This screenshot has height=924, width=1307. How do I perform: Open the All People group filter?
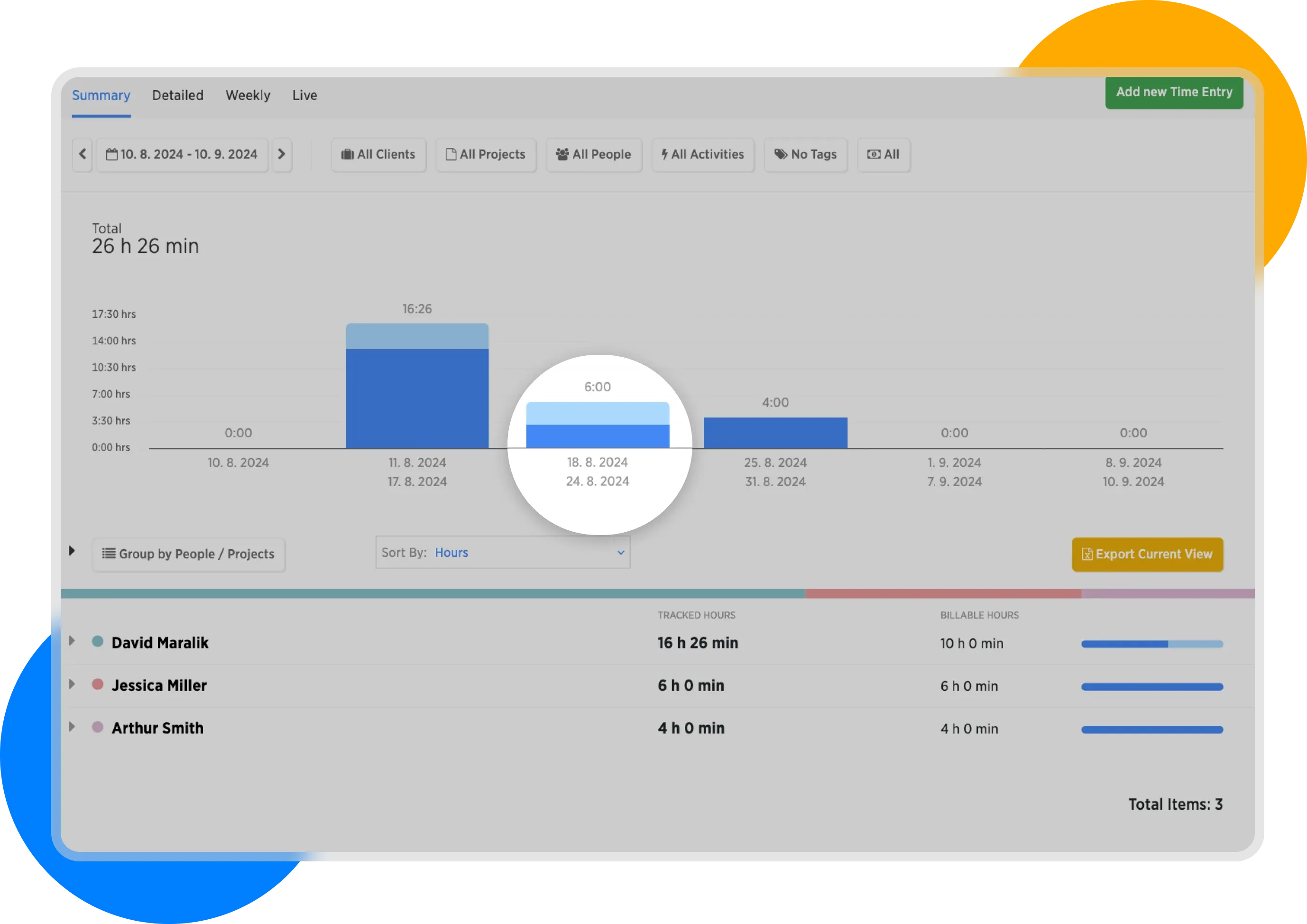pos(594,154)
